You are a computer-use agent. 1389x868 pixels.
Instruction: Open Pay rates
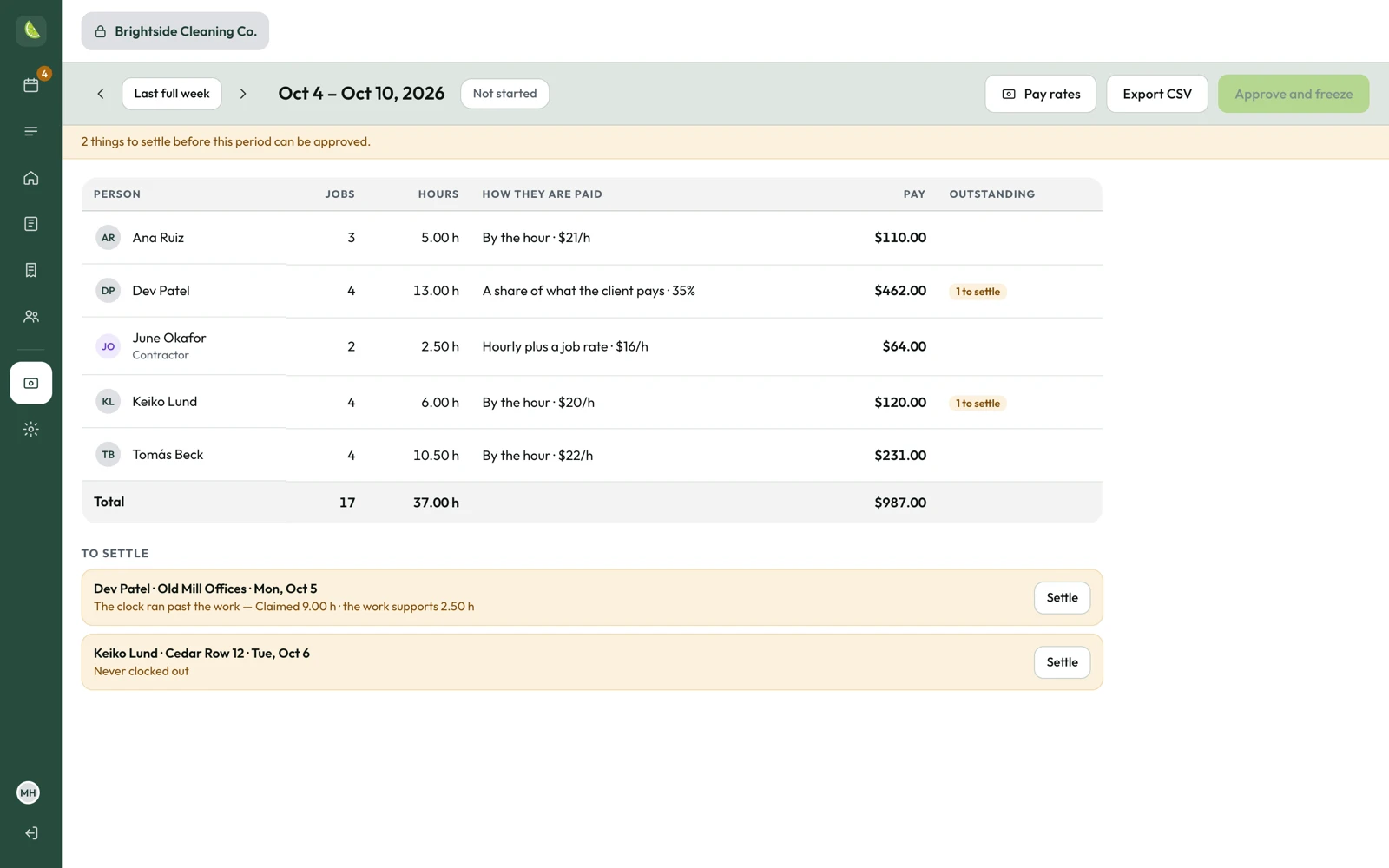1040,94
